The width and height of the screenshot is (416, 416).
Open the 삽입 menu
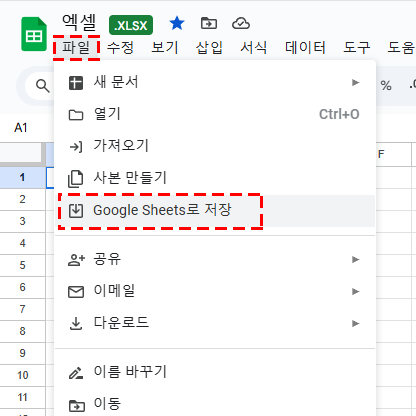click(209, 48)
